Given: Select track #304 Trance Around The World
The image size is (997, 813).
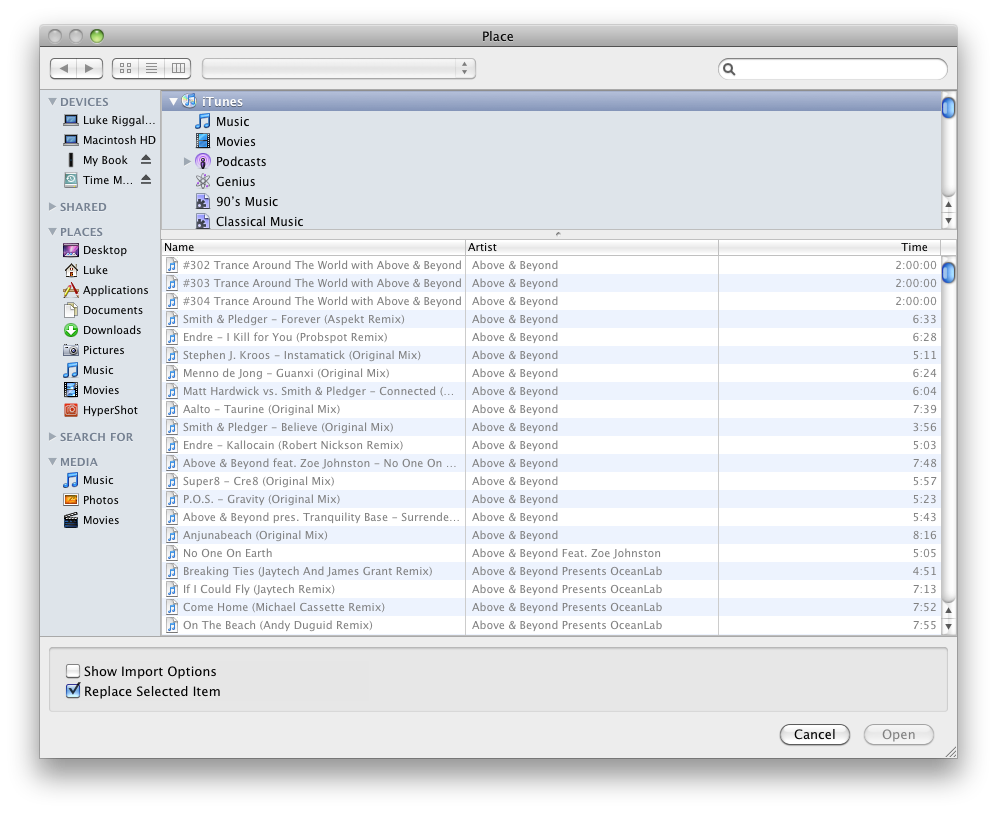Looking at the screenshot, I should (551, 301).
